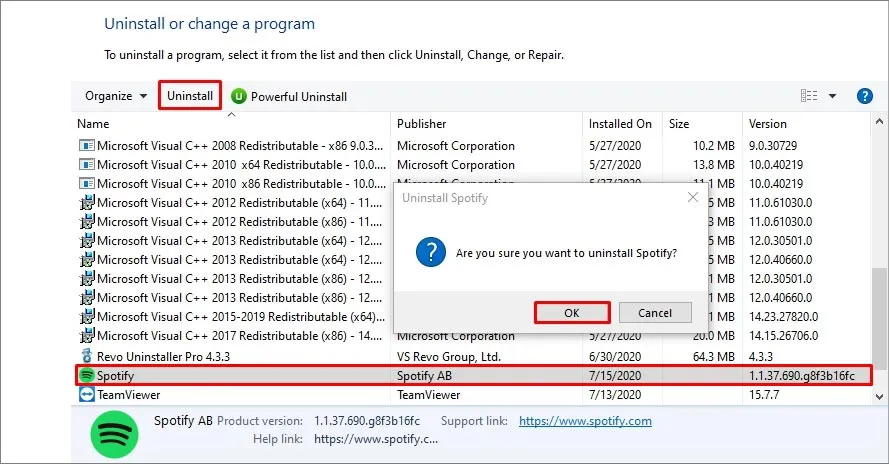
Task: Click Revo install date 6/30/2020
Action: tap(615, 356)
